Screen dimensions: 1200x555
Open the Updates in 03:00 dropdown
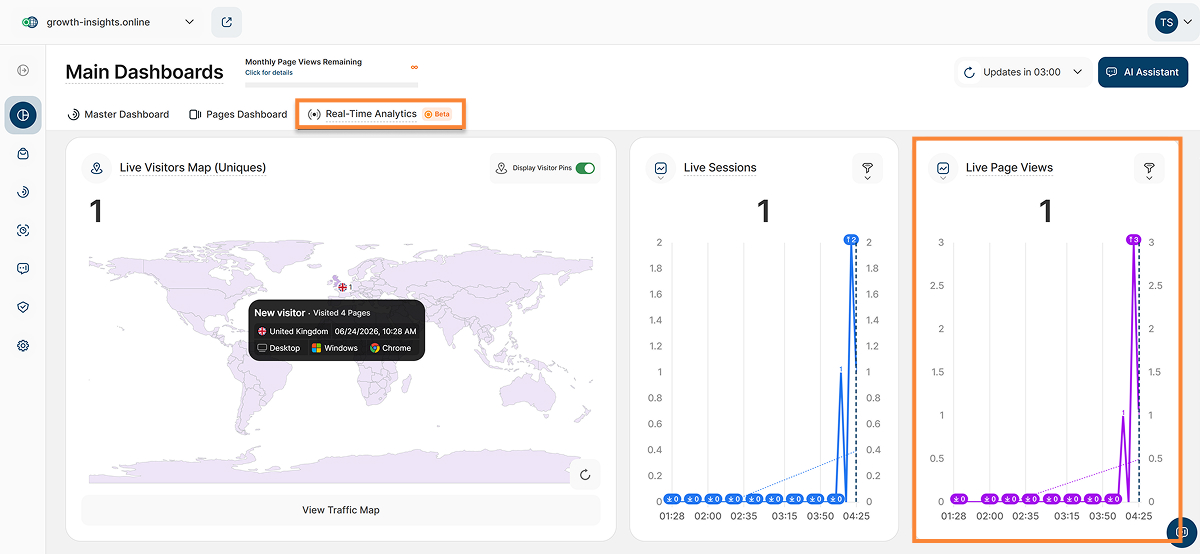1022,72
